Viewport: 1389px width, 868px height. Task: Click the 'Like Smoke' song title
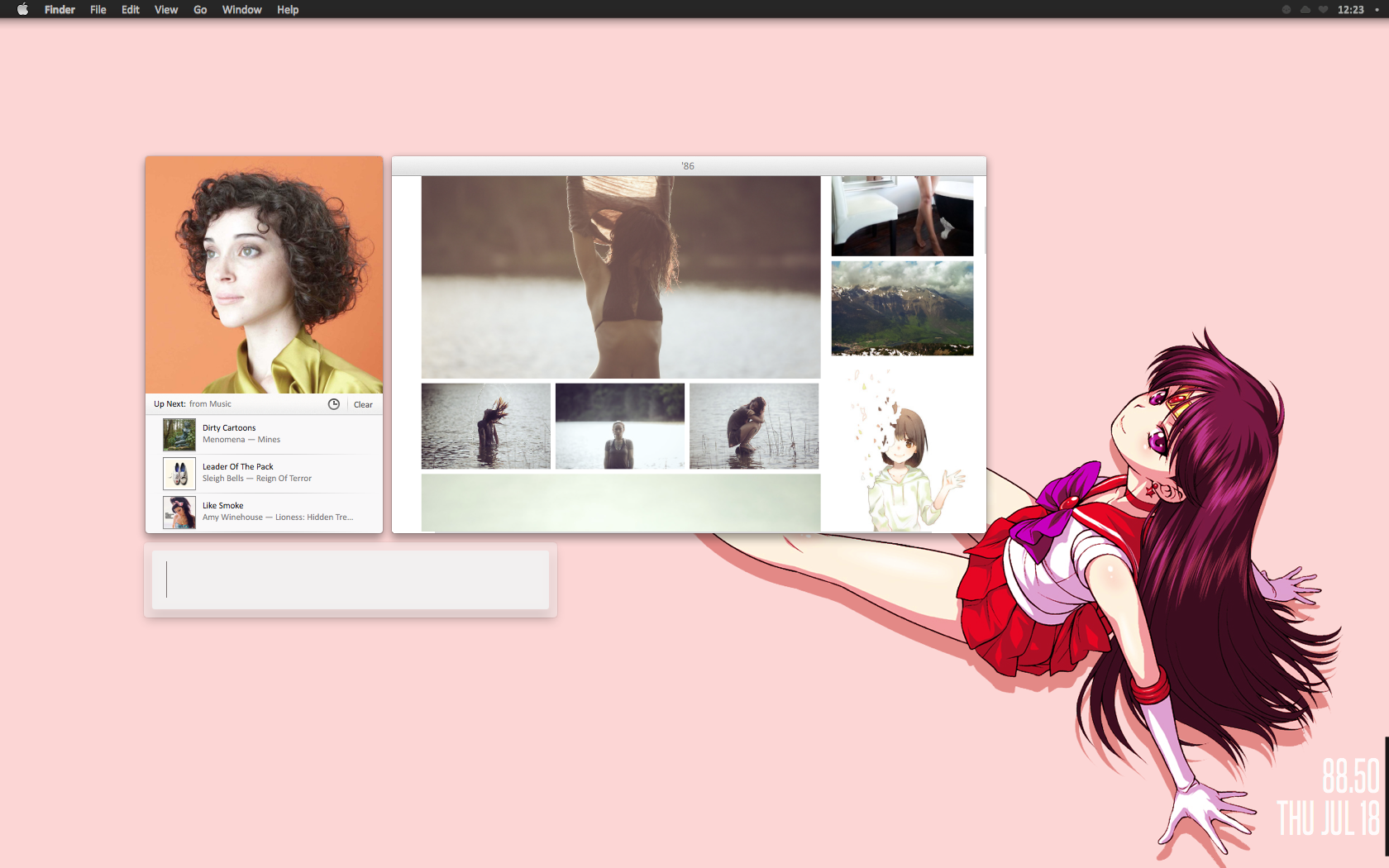222,506
